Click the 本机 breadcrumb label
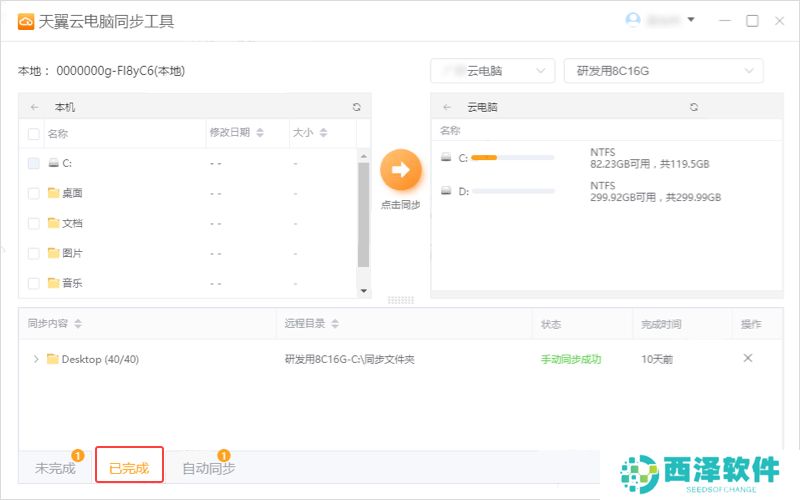 (x=65, y=107)
